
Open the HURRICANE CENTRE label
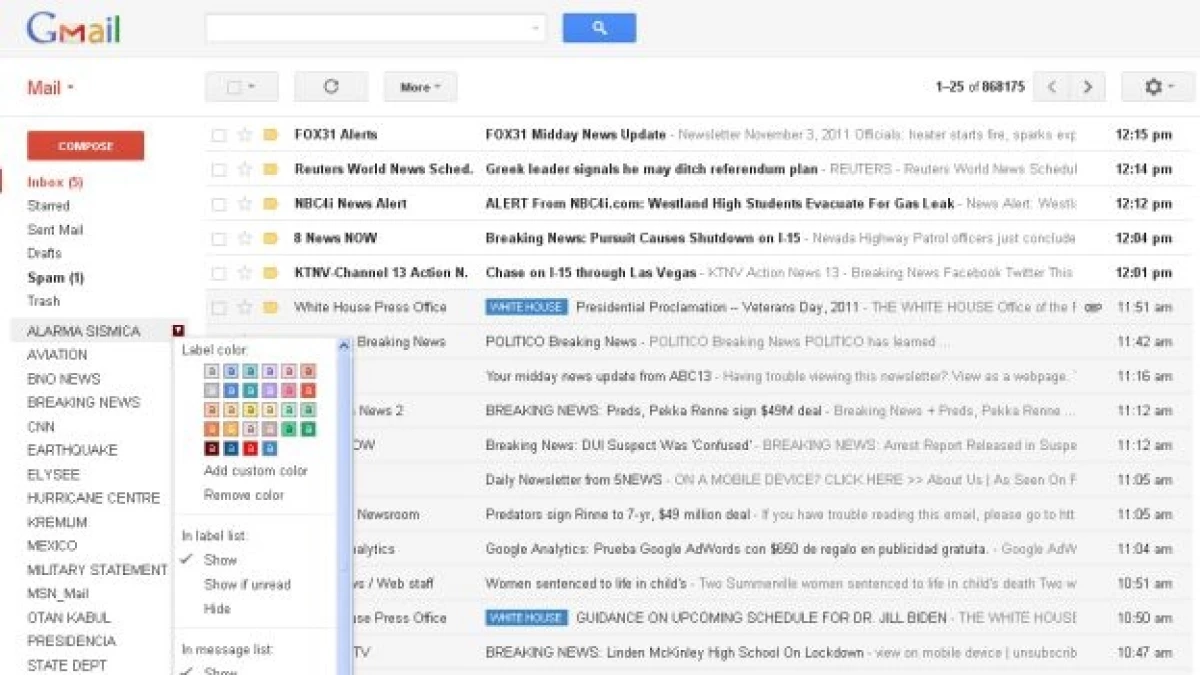[x=93, y=498]
